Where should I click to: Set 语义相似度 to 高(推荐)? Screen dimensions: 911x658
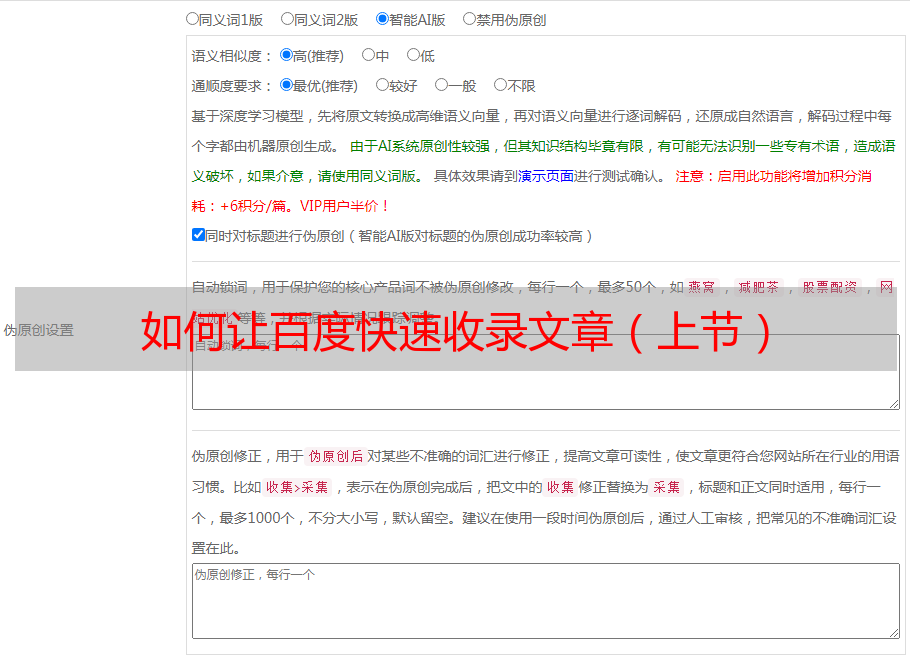click(x=286, y=55)
